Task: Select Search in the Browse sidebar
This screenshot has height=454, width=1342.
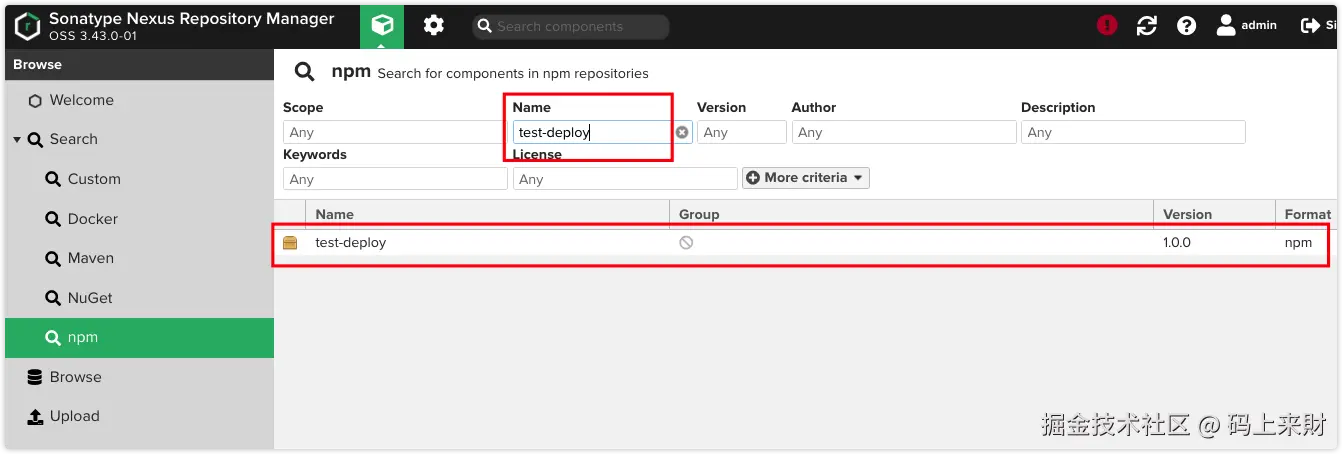Action: pyautogui.click(x=73, y=140)
